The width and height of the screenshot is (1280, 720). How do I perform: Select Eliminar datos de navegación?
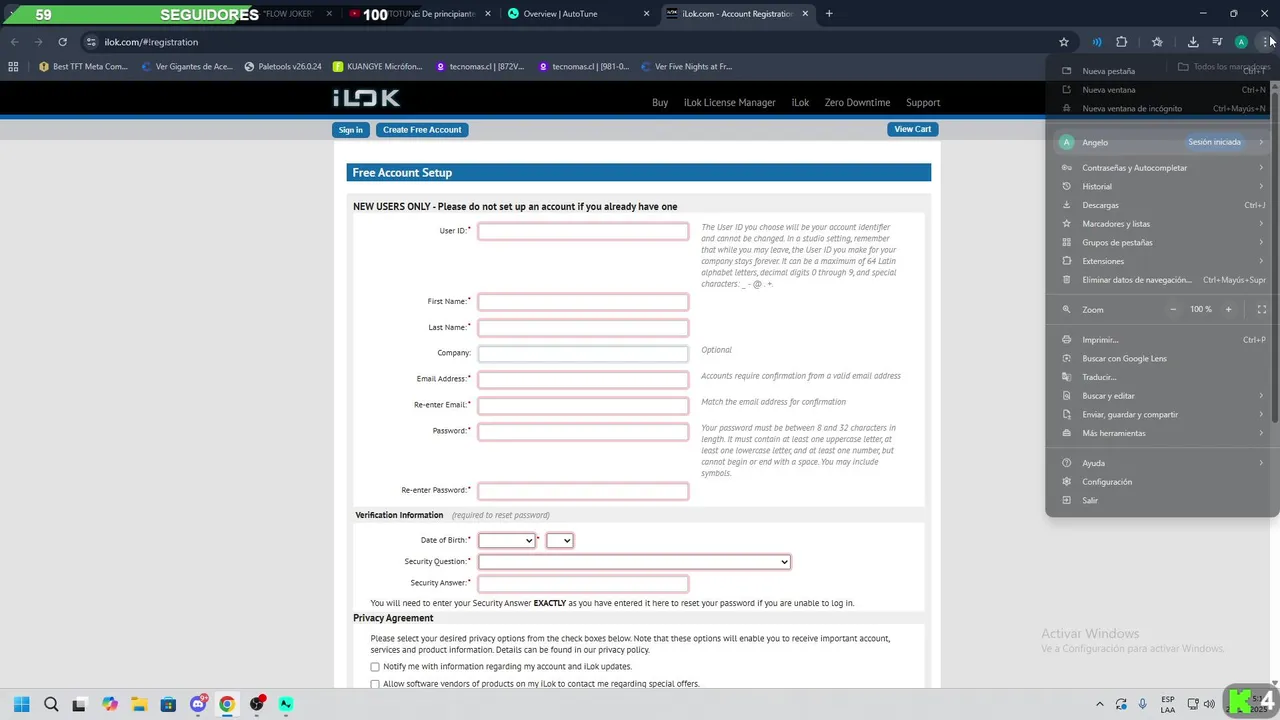pos(1162,280)
